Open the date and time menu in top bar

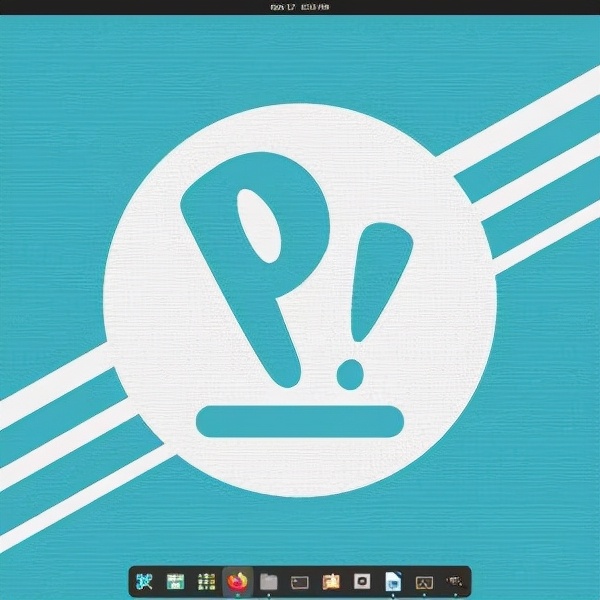point(299,7)
